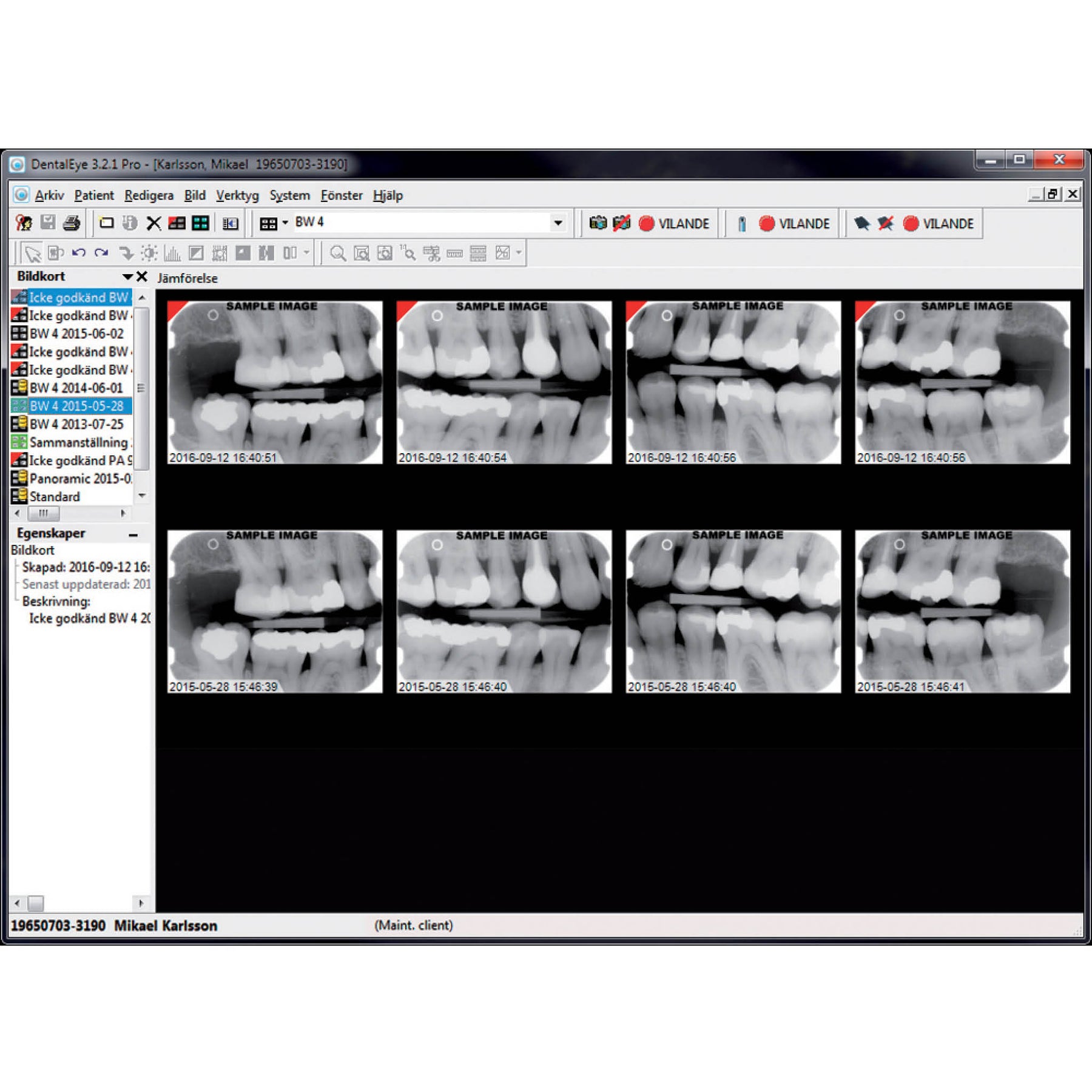The width and height of the screenshot is (1092, 1092).
Task: Select the magnifying glass zoom tool
Action: click(x=338, y=253)
